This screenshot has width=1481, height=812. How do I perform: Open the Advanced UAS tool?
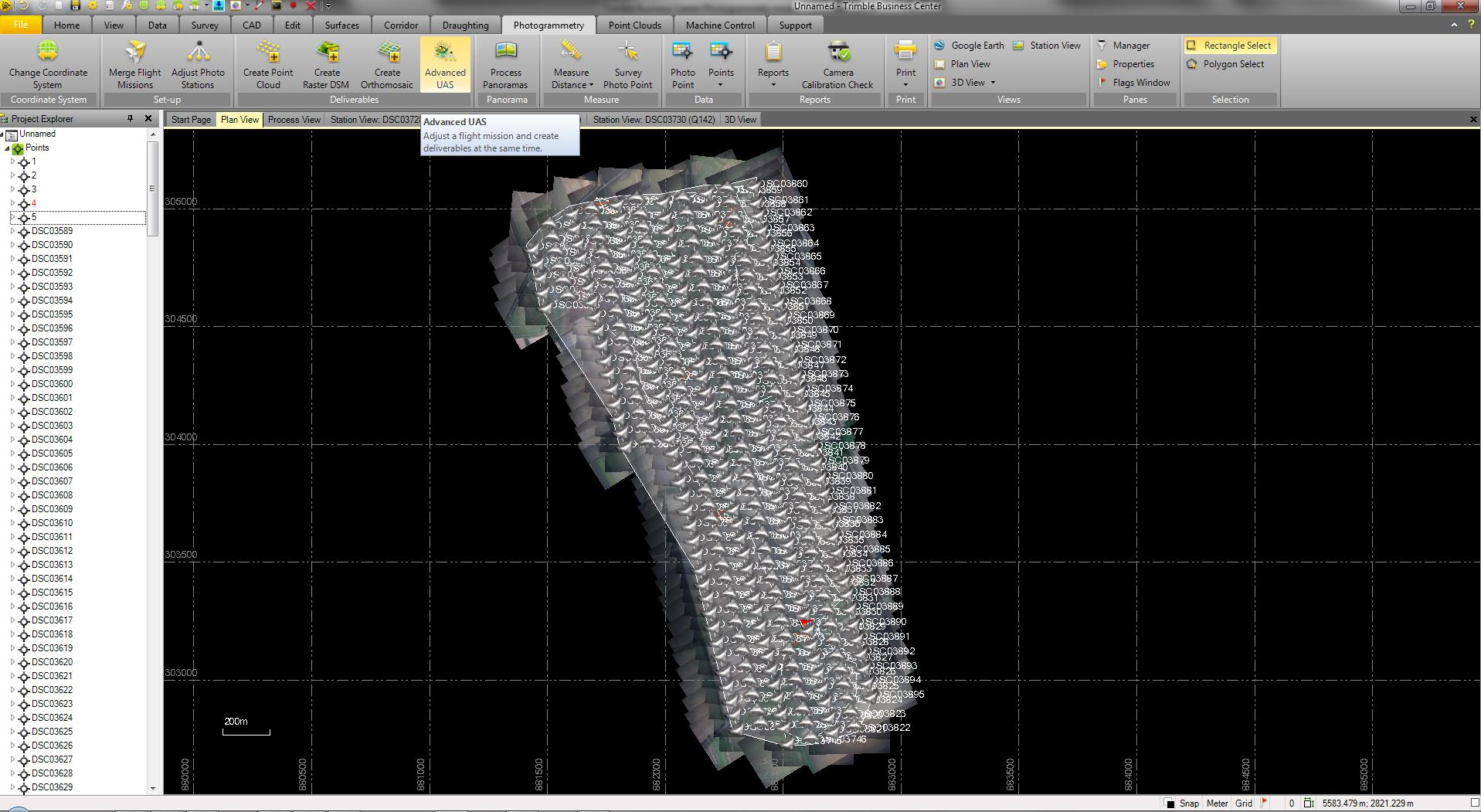click(x=445, y=64)
